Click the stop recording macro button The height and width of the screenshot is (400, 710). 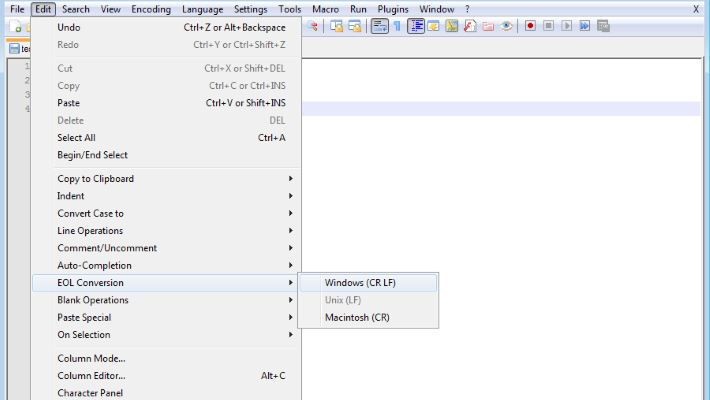[548, 26]
